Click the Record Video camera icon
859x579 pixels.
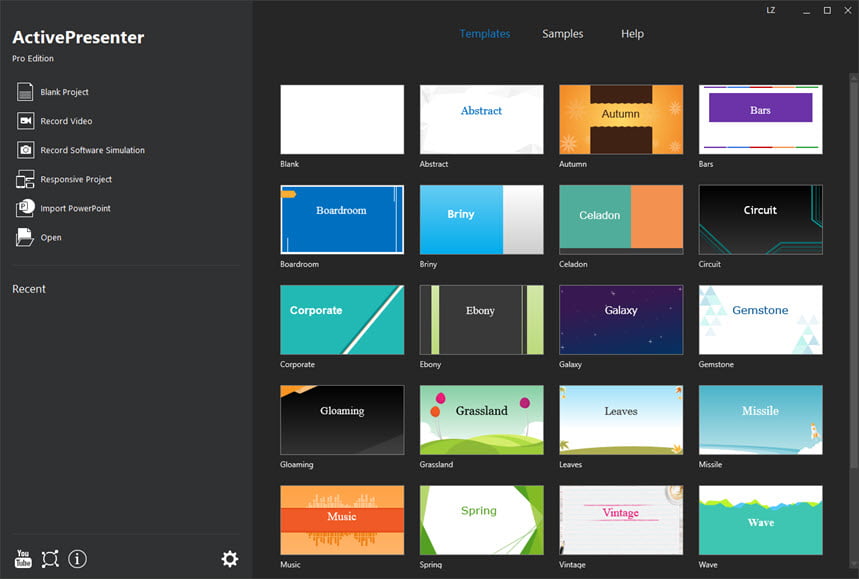click(x=25, y=121)
